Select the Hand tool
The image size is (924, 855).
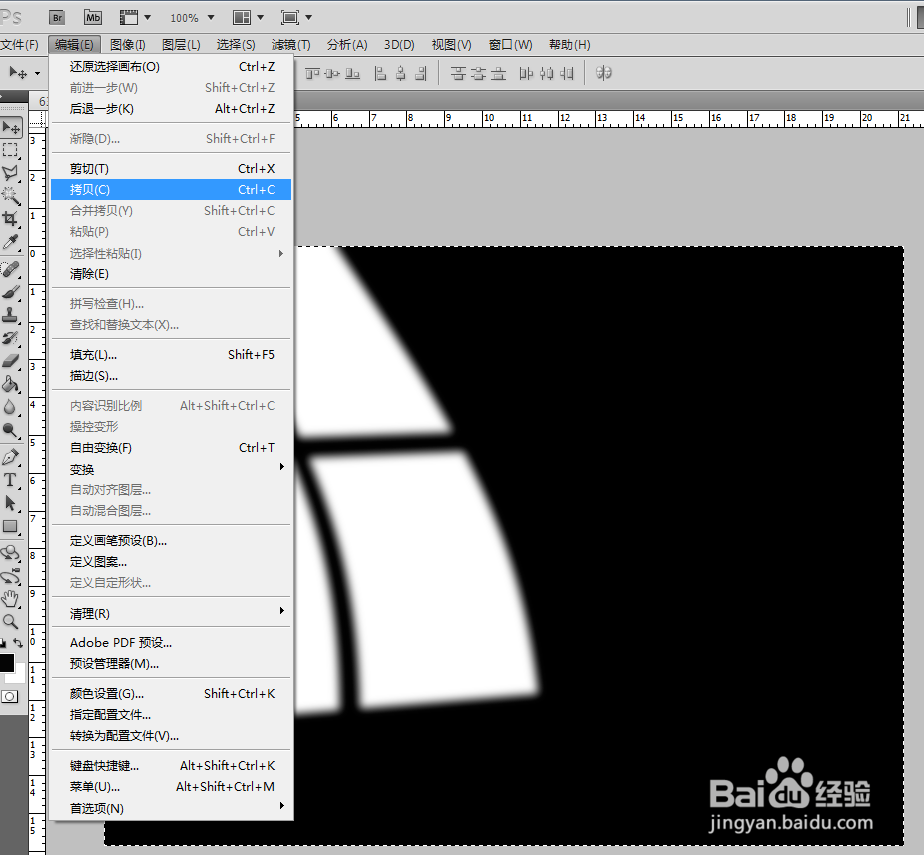tap(11, 599)
